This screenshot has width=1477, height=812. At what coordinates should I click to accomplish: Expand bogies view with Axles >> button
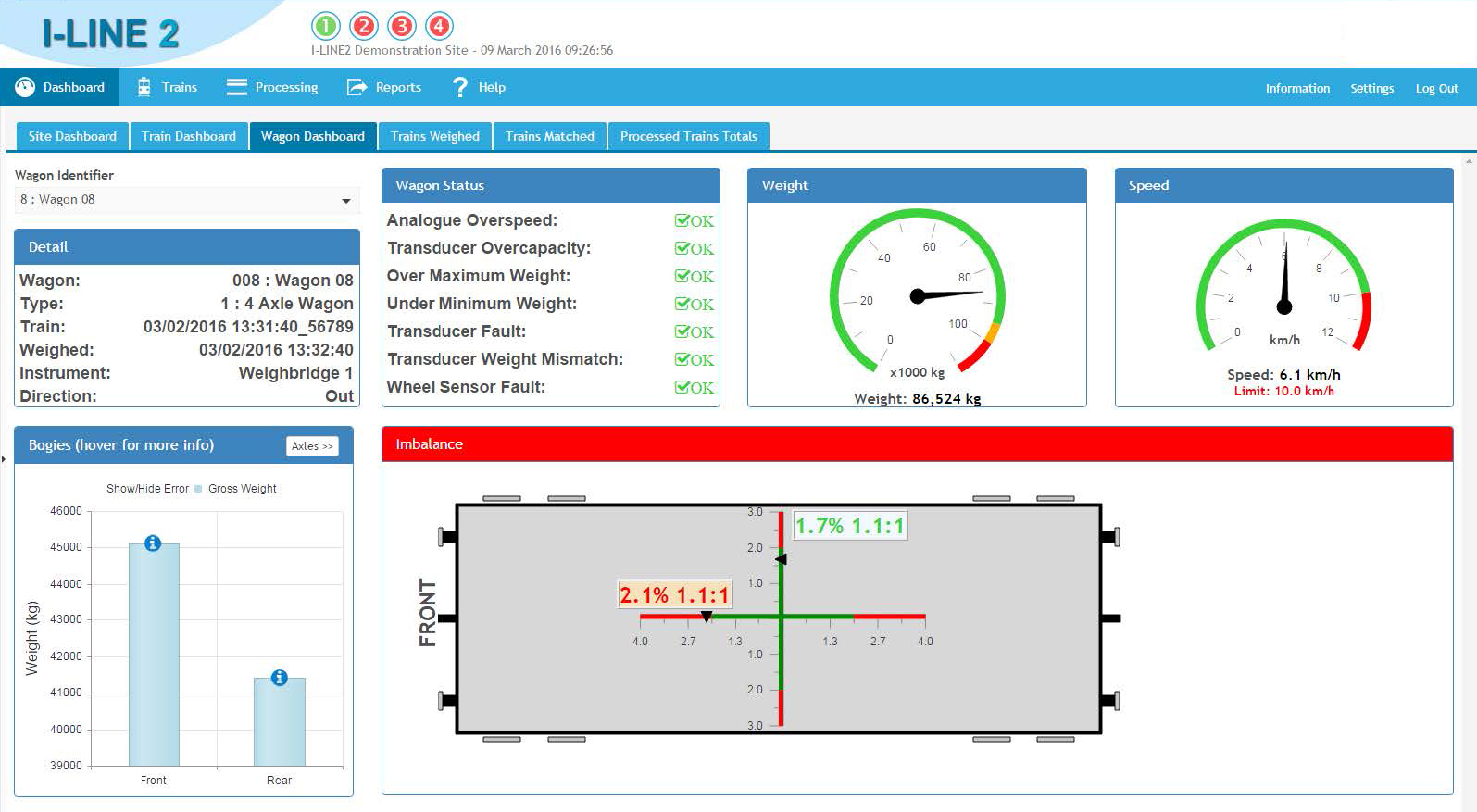point(312,446)
